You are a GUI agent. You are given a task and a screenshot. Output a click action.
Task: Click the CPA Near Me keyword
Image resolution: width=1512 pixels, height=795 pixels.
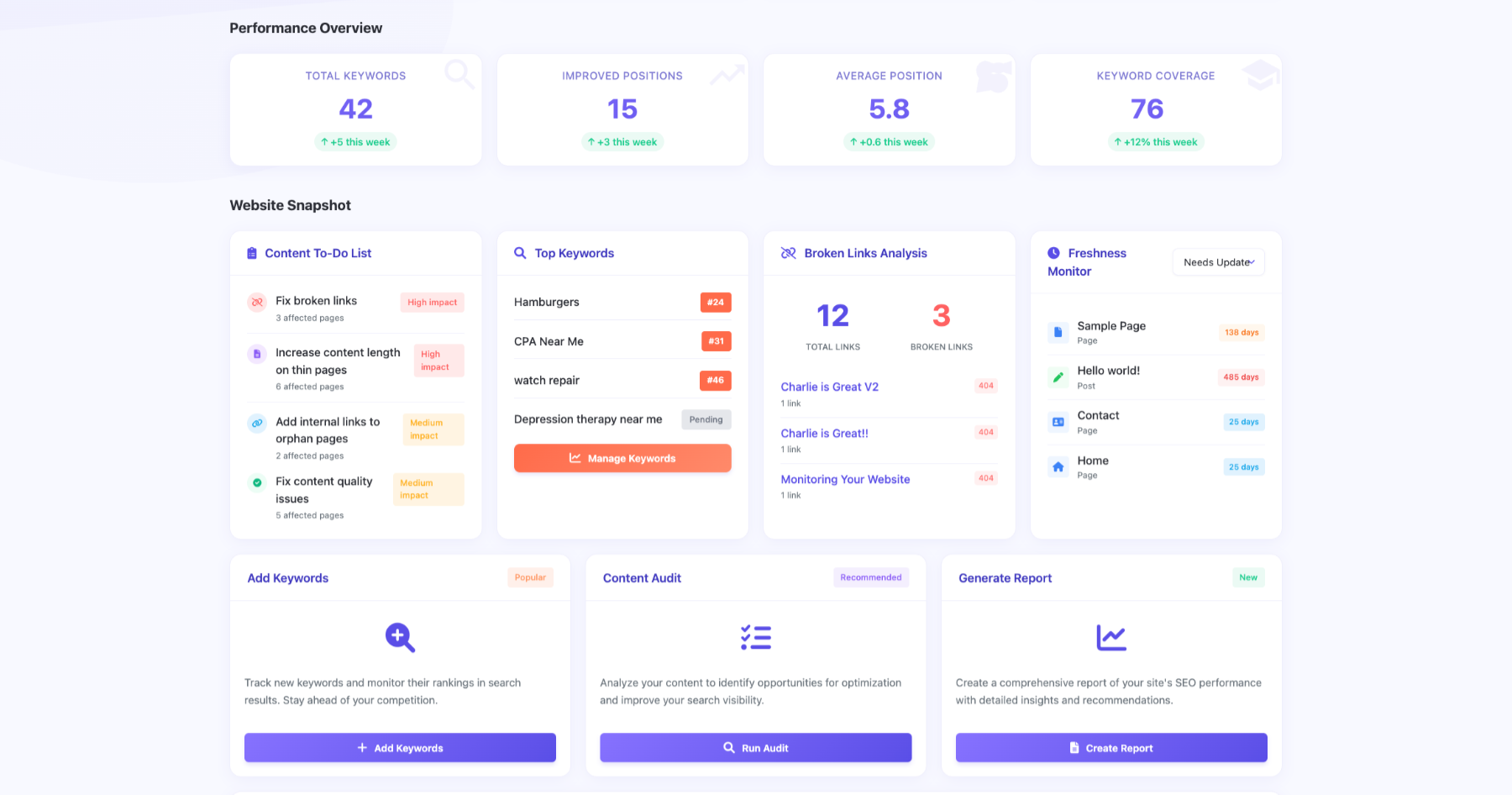(549, 341)
